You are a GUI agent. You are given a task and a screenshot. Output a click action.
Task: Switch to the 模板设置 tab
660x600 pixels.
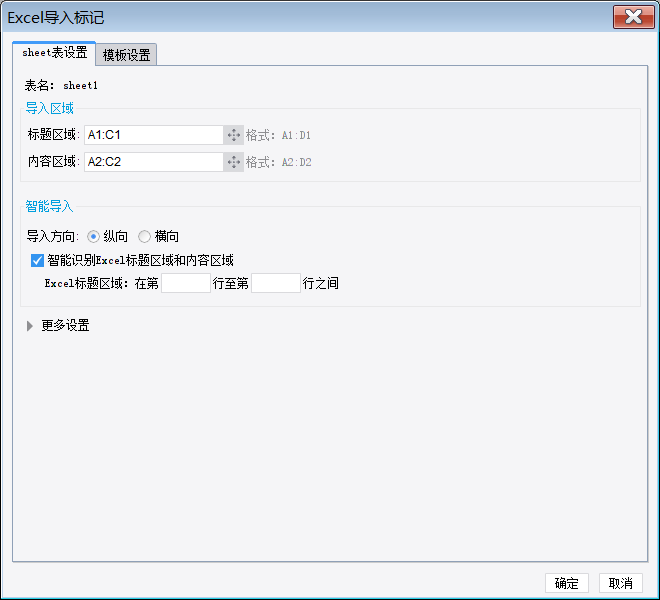[126, 55]
